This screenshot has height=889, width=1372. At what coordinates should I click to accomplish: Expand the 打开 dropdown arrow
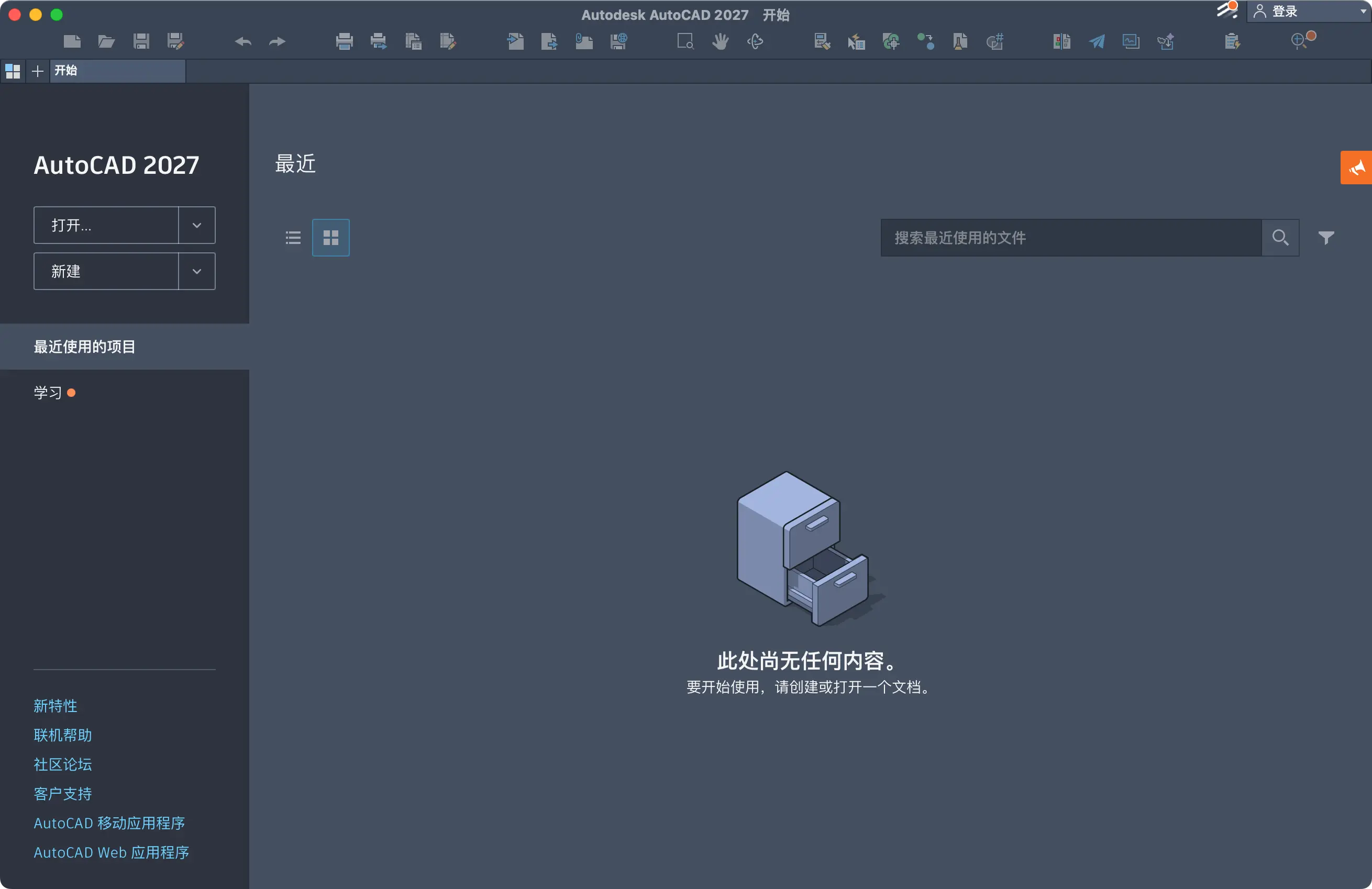coord(196,226)
